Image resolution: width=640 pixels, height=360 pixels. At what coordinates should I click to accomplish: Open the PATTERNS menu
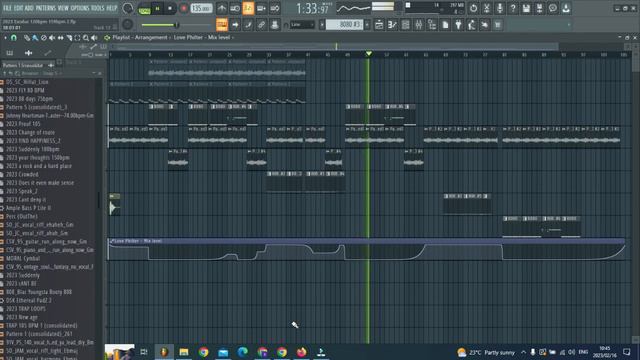45,8
